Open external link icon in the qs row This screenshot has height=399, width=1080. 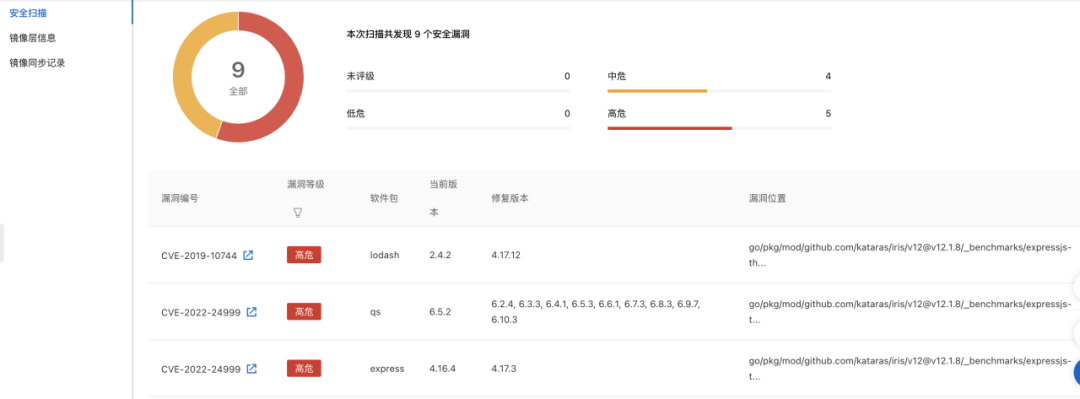coord(252,311)
